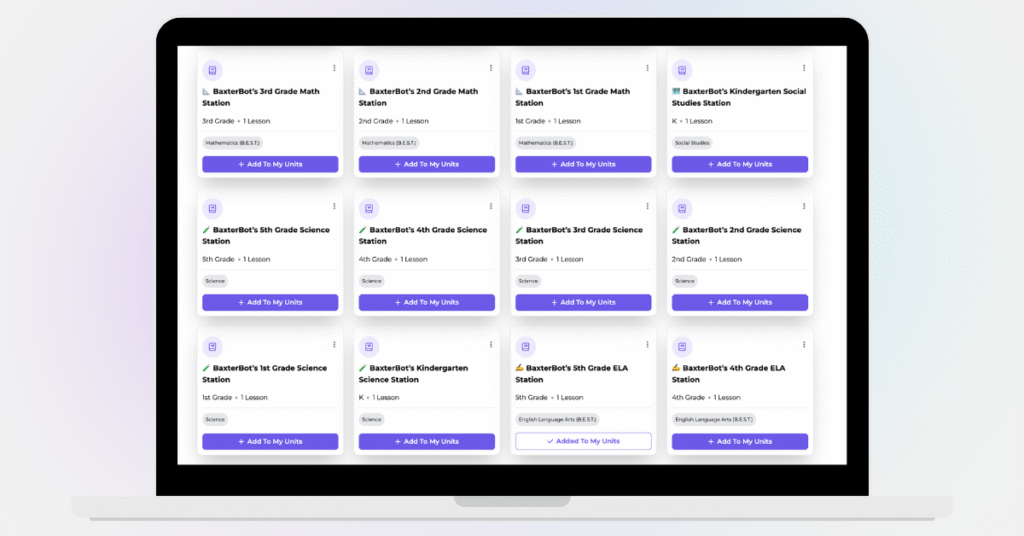This screenshot has height=536, width=1024.
Task: Click the unit icon on 2nd Grade Math card
Action: (x=369, y=71)
